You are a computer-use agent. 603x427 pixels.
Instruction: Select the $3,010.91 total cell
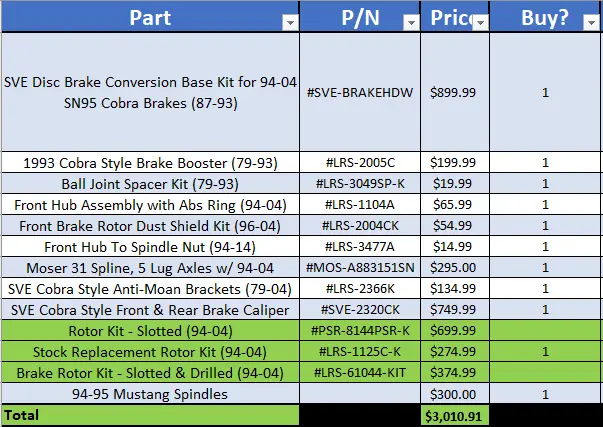[x=455, y=415]
